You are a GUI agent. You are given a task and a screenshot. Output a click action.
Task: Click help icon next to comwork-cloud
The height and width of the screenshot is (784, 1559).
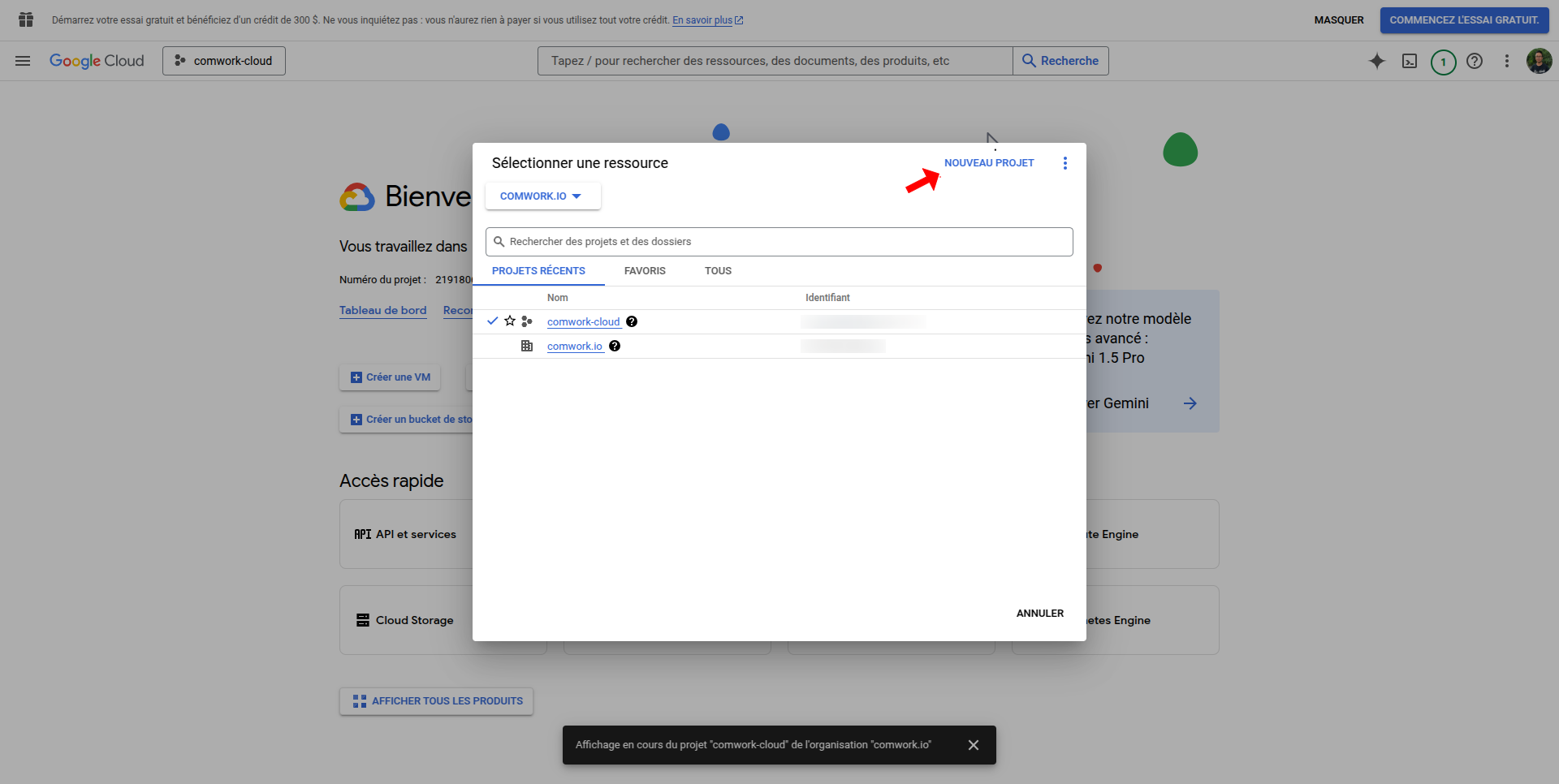[632, 321]
